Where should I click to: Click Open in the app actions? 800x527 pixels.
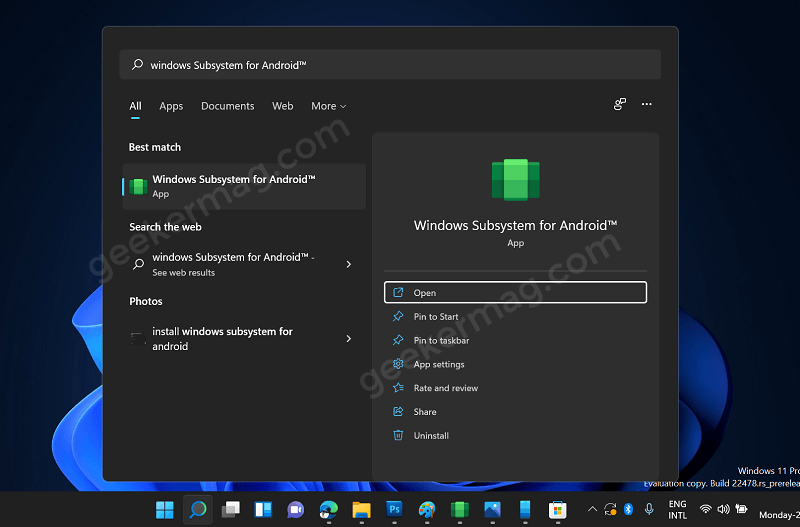tap(515, 292)
